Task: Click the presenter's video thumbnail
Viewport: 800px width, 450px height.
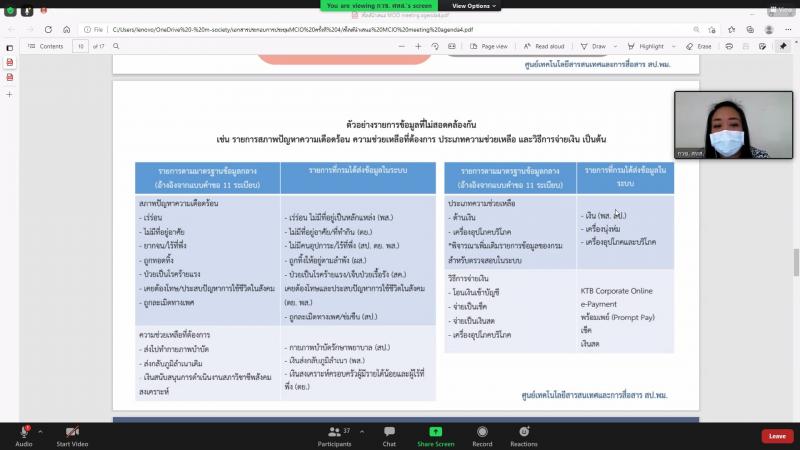Action: 734,125
